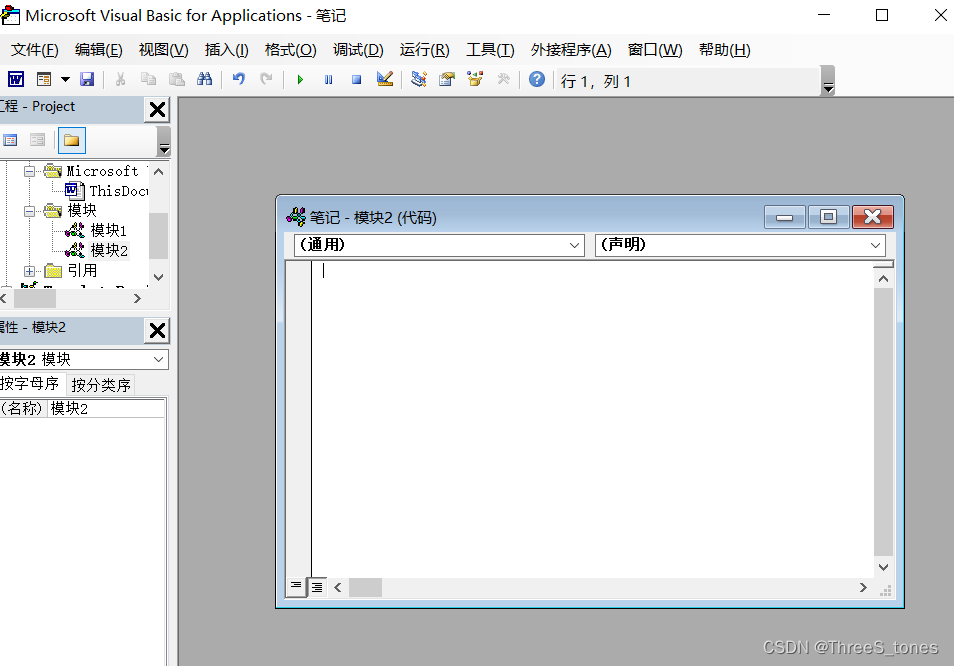Close the 属性 - 模块2 properties panel
Viewport: 954px width, 666px height.
(157, 330)
